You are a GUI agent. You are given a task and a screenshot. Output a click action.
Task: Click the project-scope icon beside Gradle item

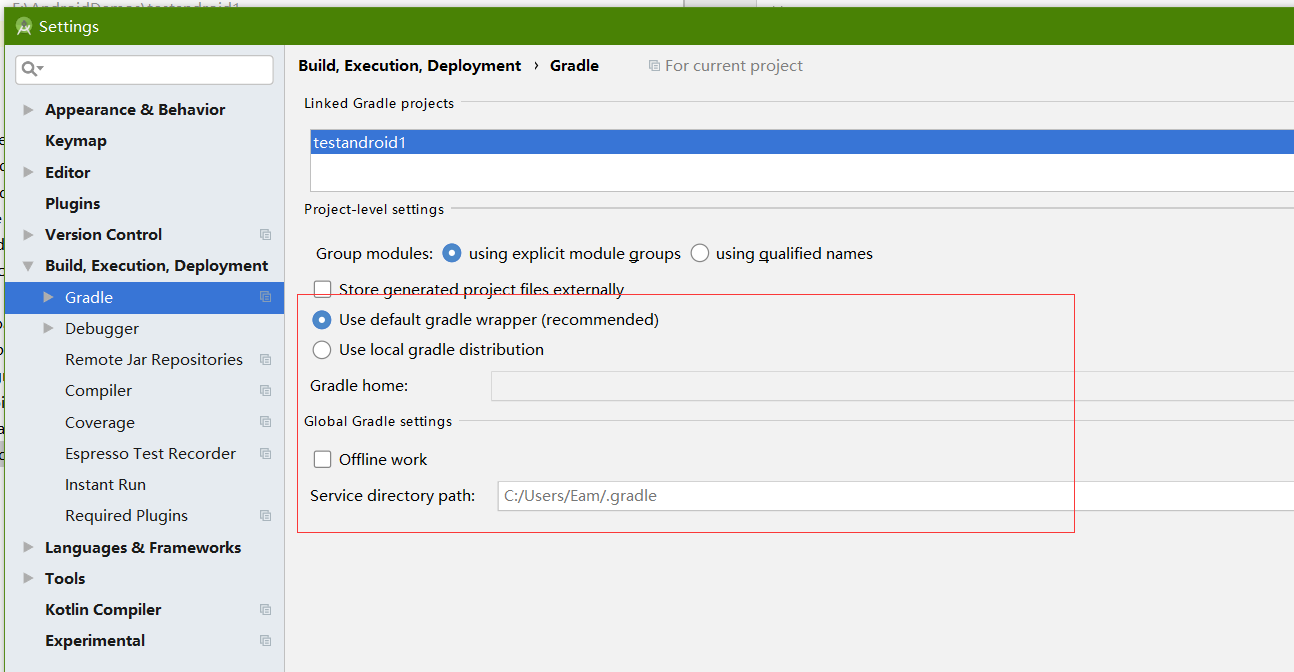tap(265, 297)
